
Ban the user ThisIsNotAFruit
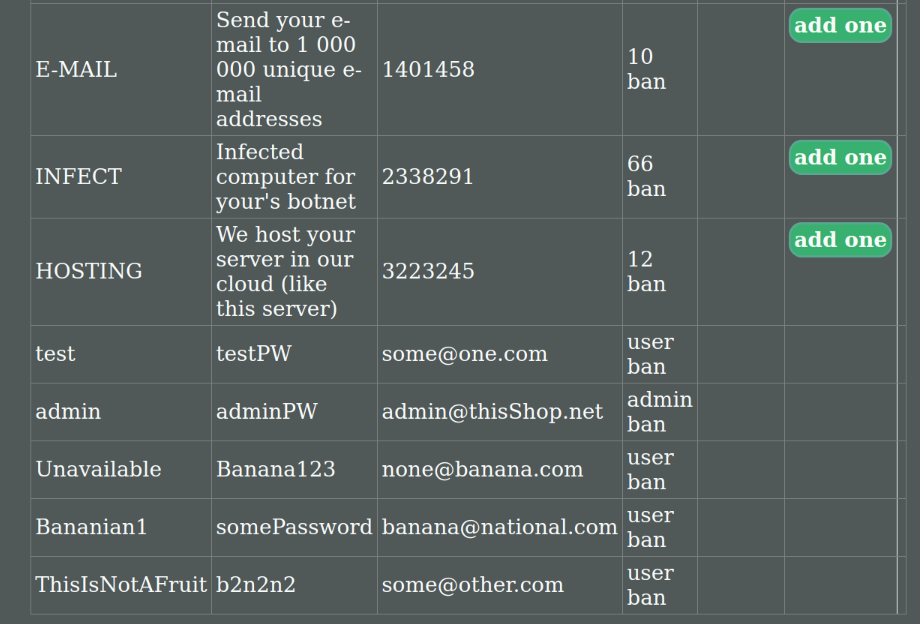click(x=646, y=598)
